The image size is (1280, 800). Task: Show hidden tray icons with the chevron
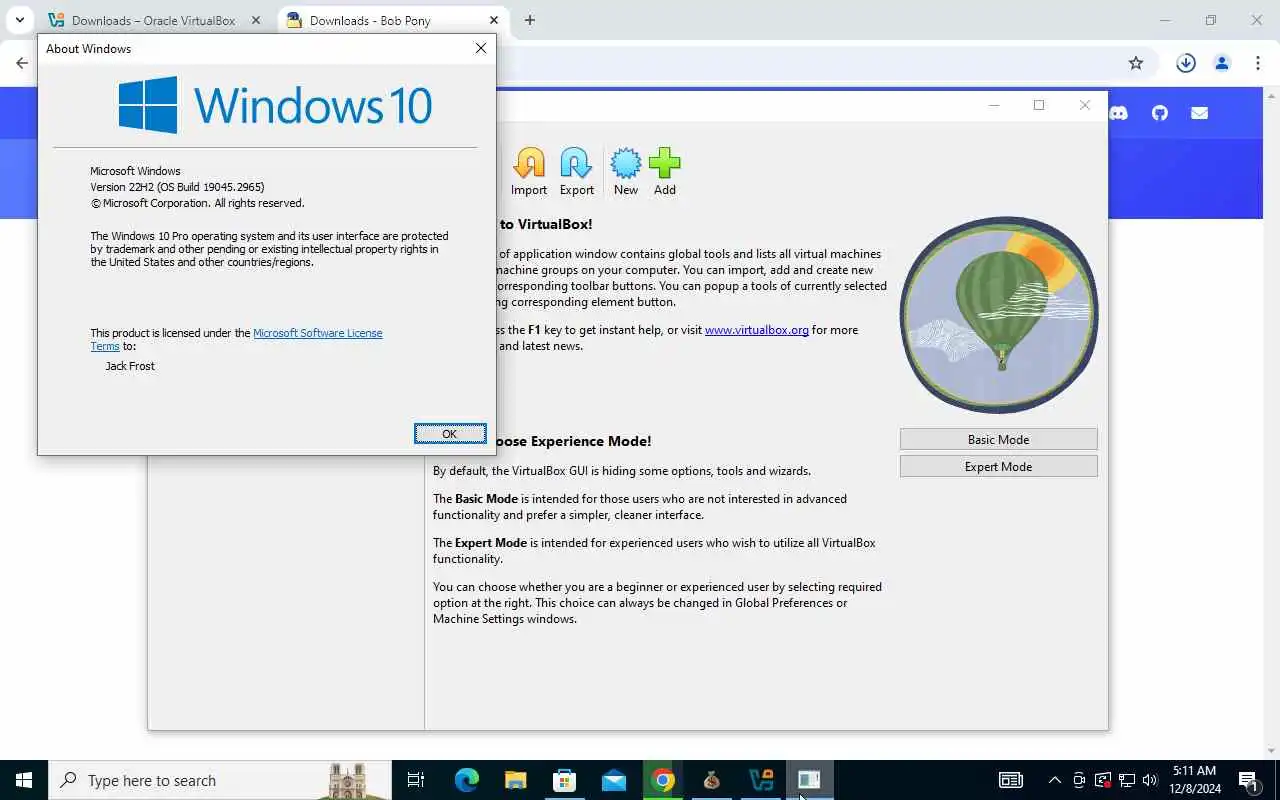tap(1054, 780)
